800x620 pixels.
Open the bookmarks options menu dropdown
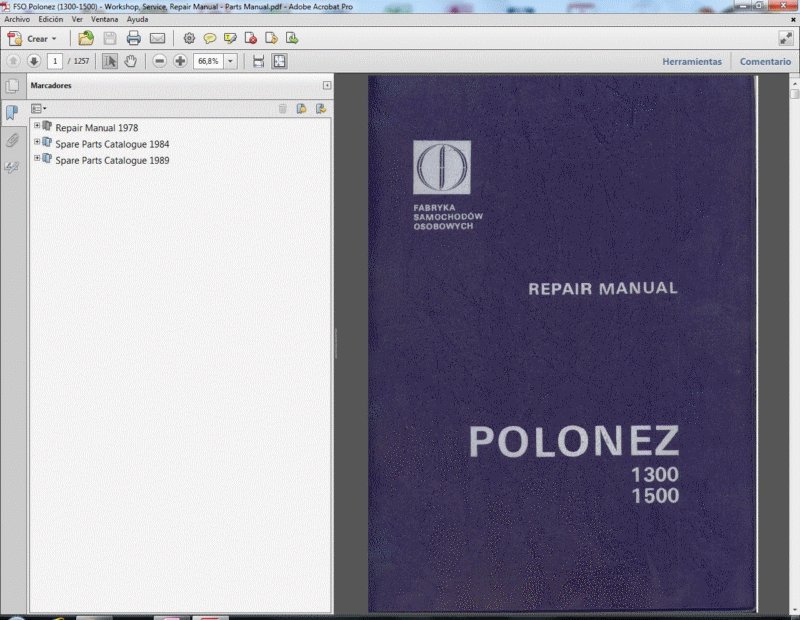(x=38, y=108)
